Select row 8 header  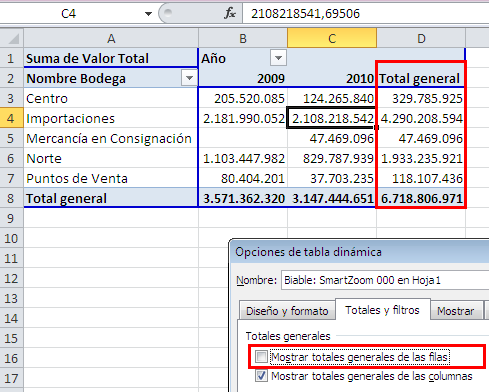pyautogui.click(x=11, y=198)
